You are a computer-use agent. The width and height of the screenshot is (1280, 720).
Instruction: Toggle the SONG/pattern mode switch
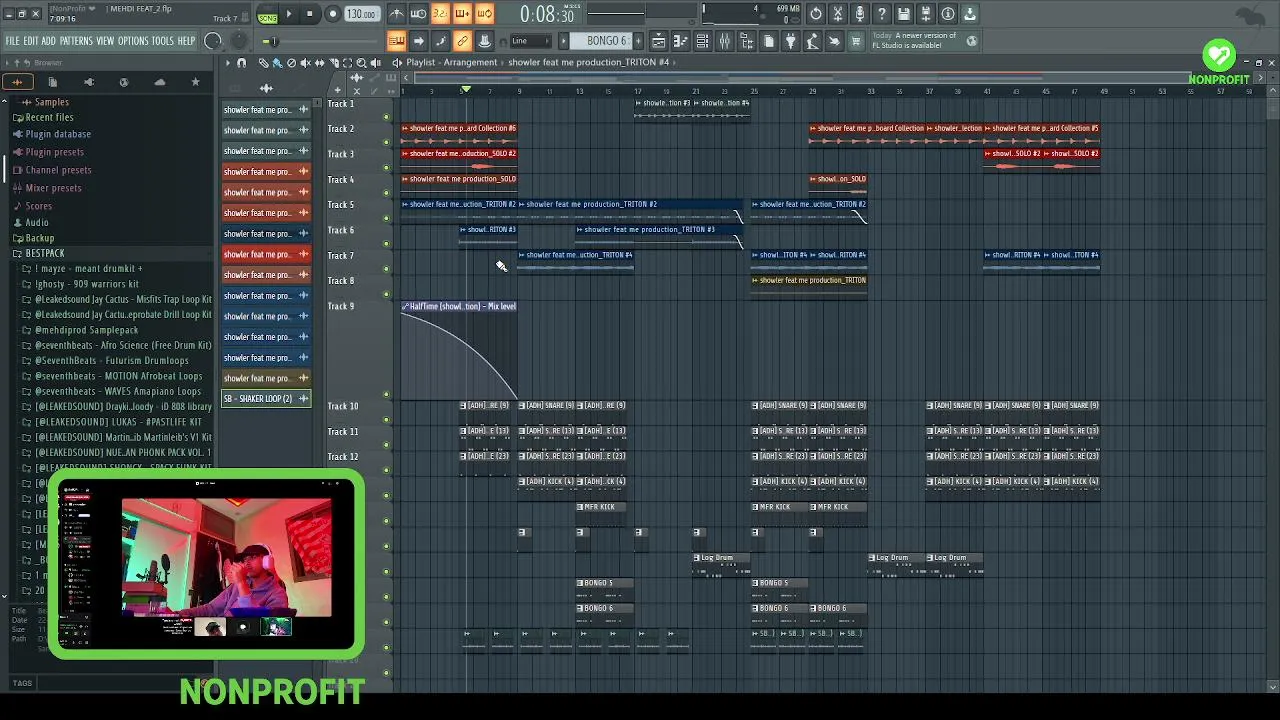(x=267, y=15)
